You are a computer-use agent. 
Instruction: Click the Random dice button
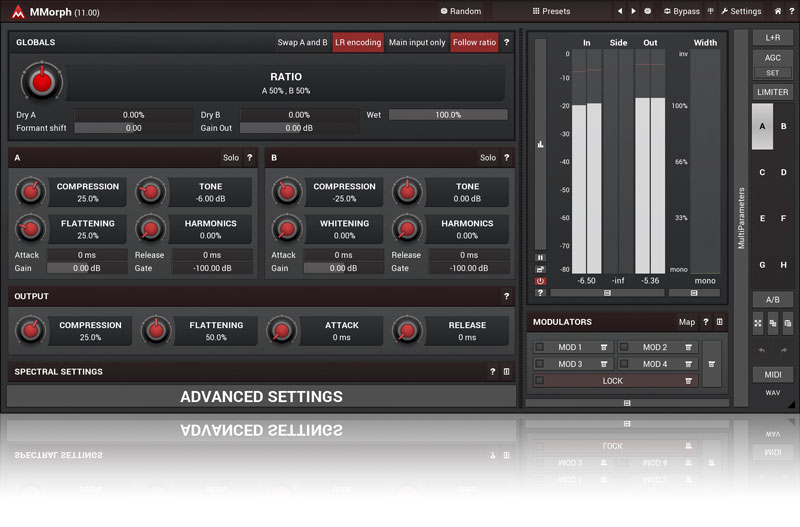461,11
